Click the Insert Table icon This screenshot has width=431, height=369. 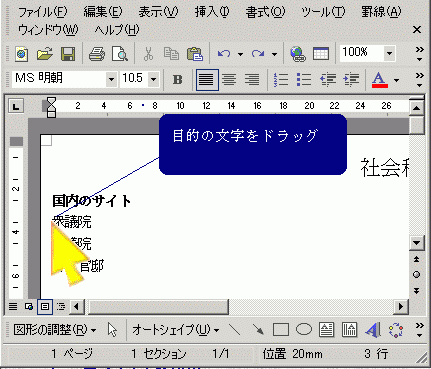[x=321, y=54]
